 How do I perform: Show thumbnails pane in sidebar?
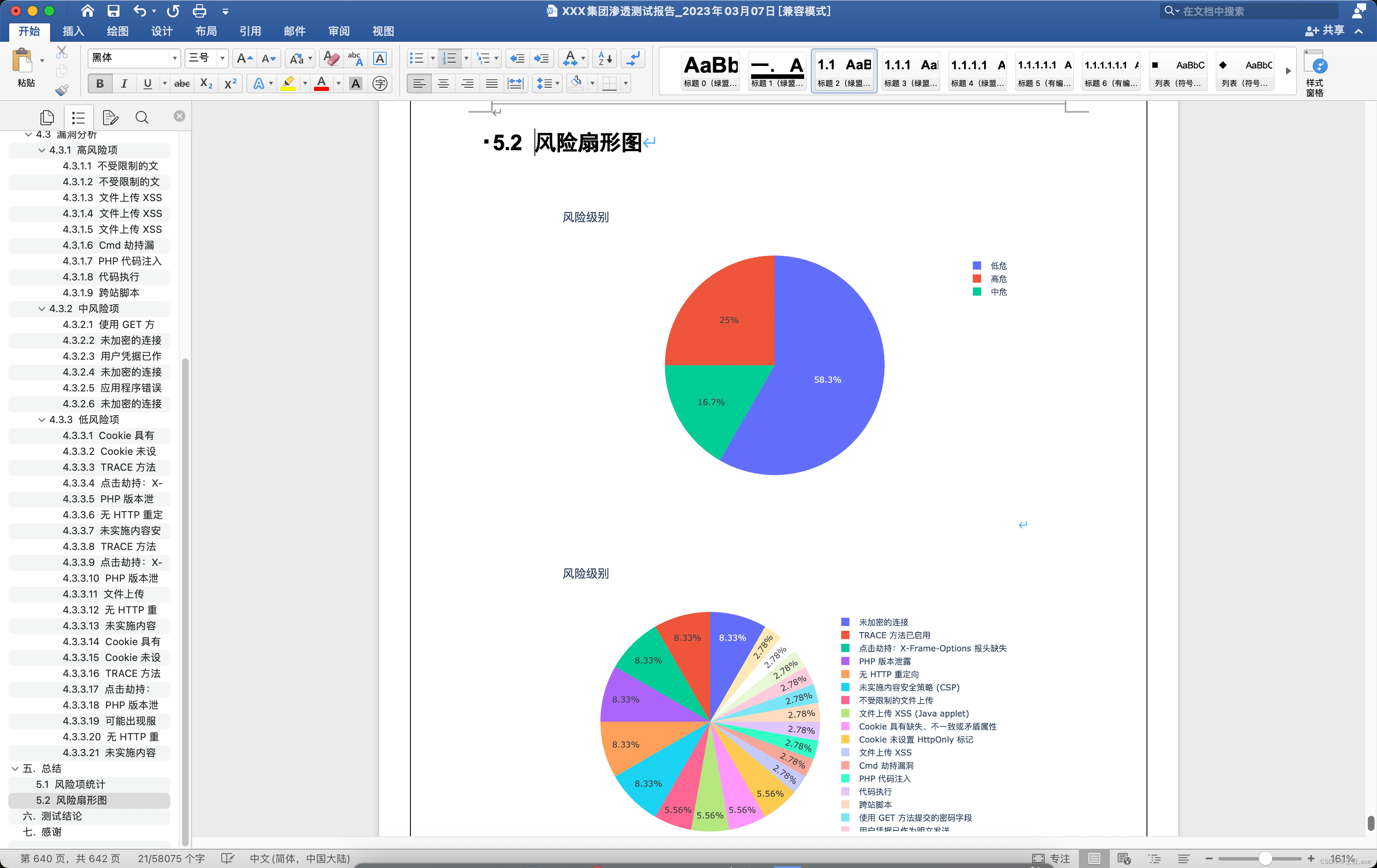47,117
